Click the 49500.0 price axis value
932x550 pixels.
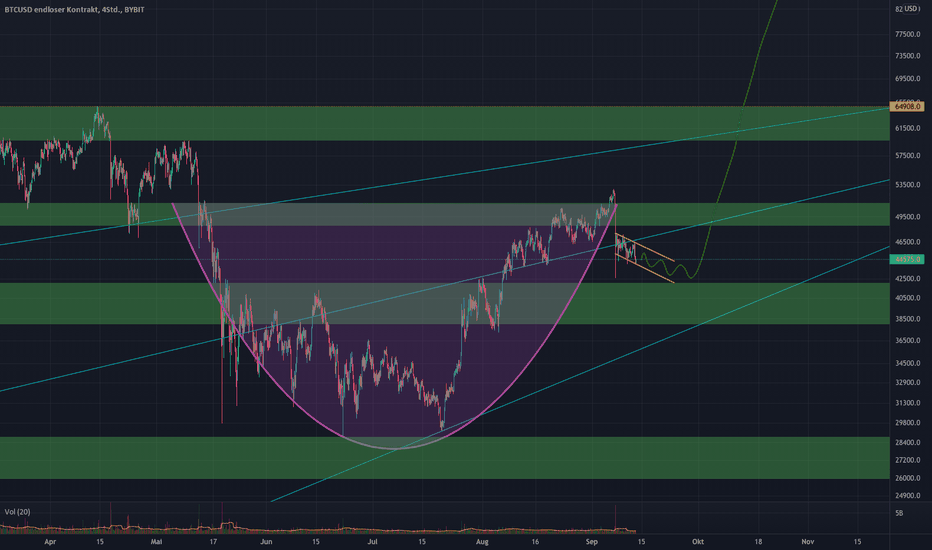pyautogui.click(x=908, y=217)
